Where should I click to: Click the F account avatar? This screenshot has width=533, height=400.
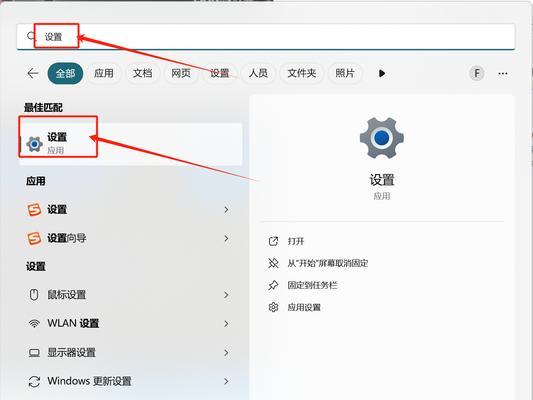[477, 73]
